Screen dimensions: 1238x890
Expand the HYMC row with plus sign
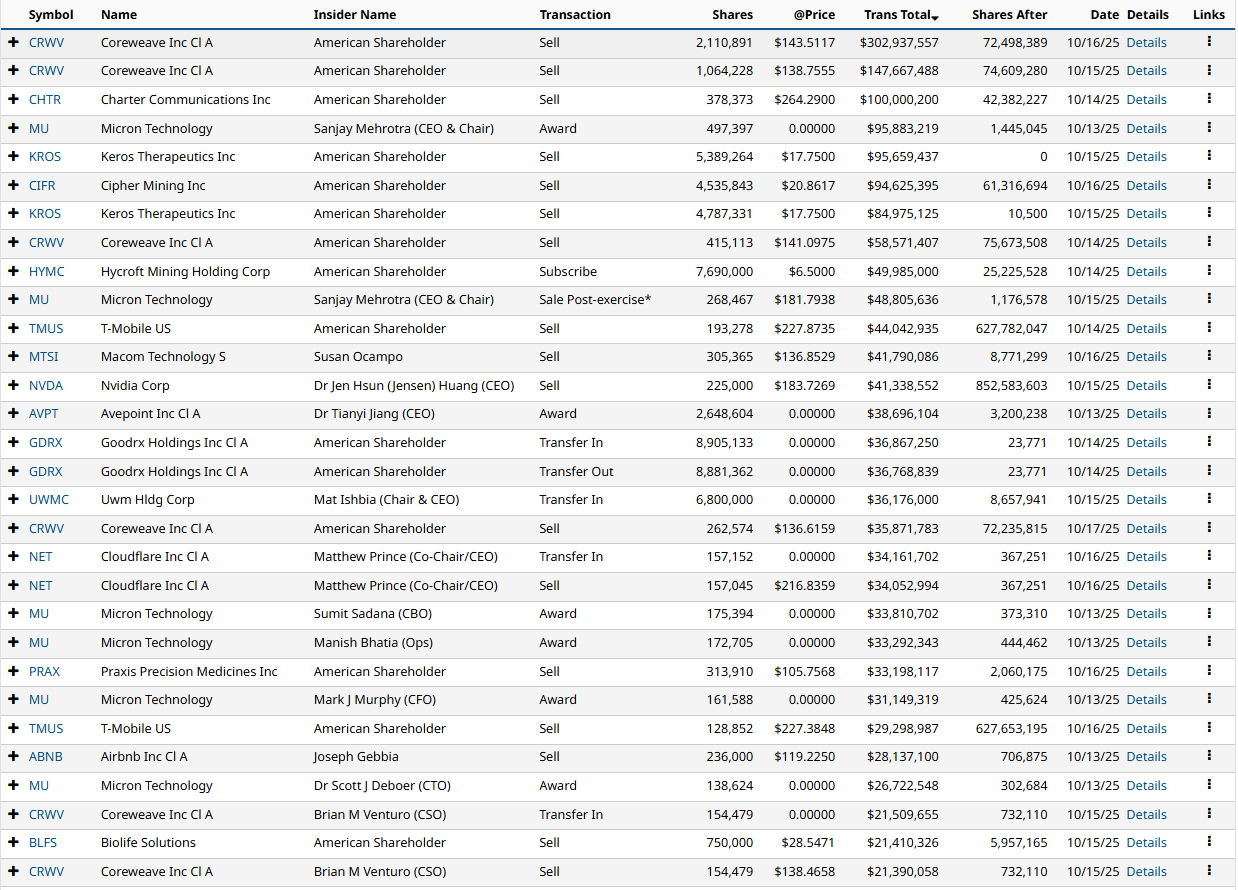coord(13,271)
